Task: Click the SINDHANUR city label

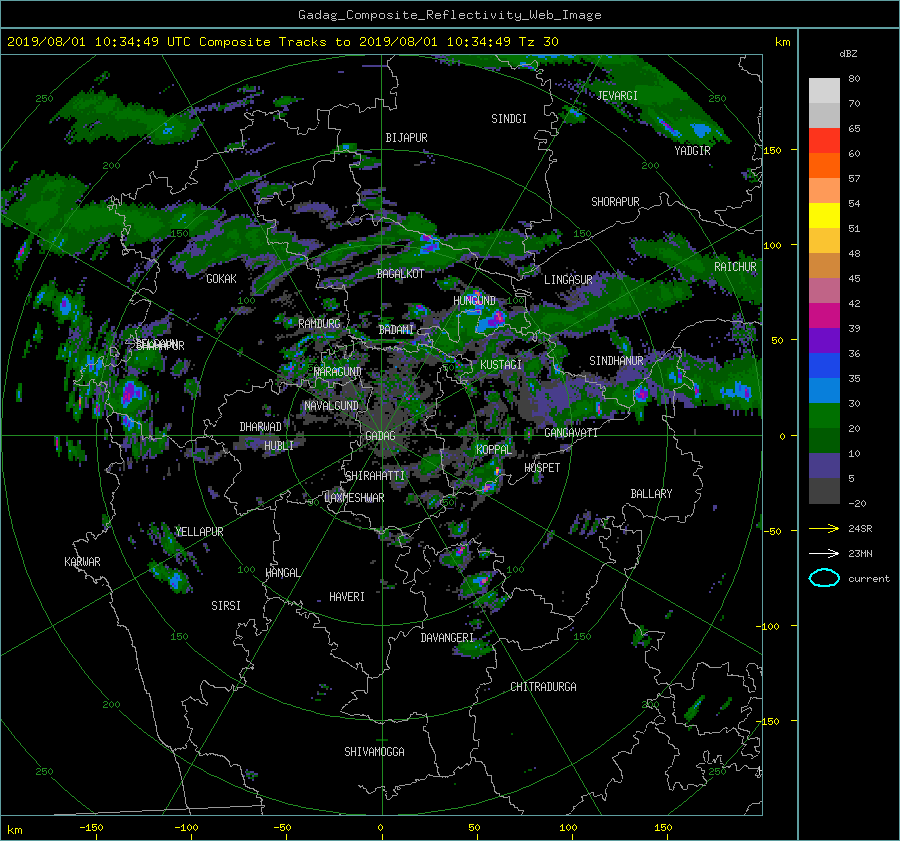Action: pos(616,361)
